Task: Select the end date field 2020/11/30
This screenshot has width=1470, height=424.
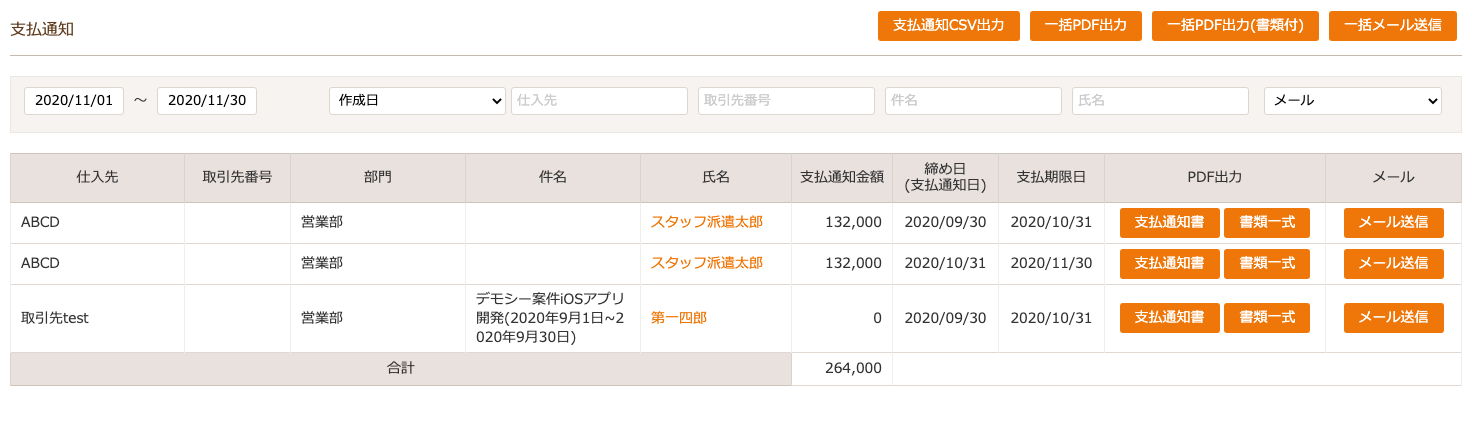Action: point(207,101)
